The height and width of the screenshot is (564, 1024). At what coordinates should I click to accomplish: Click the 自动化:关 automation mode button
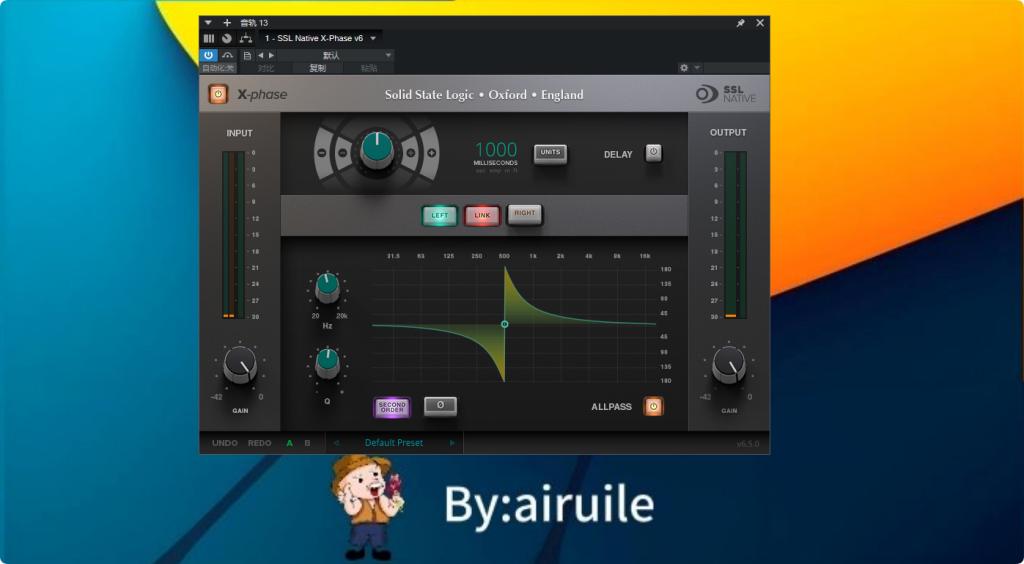218,68
